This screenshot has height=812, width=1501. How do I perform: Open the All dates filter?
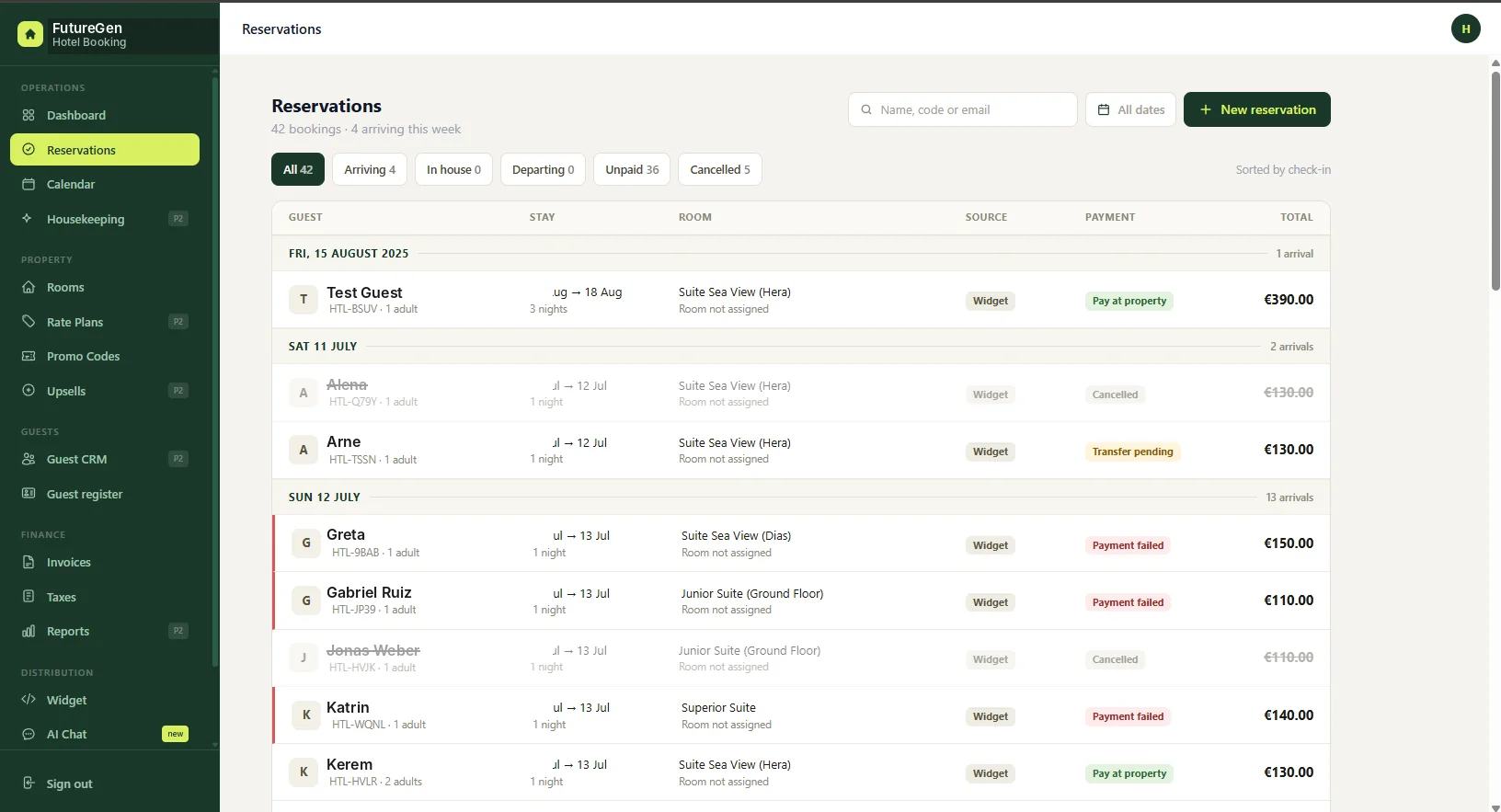(x=1130, y=109)
